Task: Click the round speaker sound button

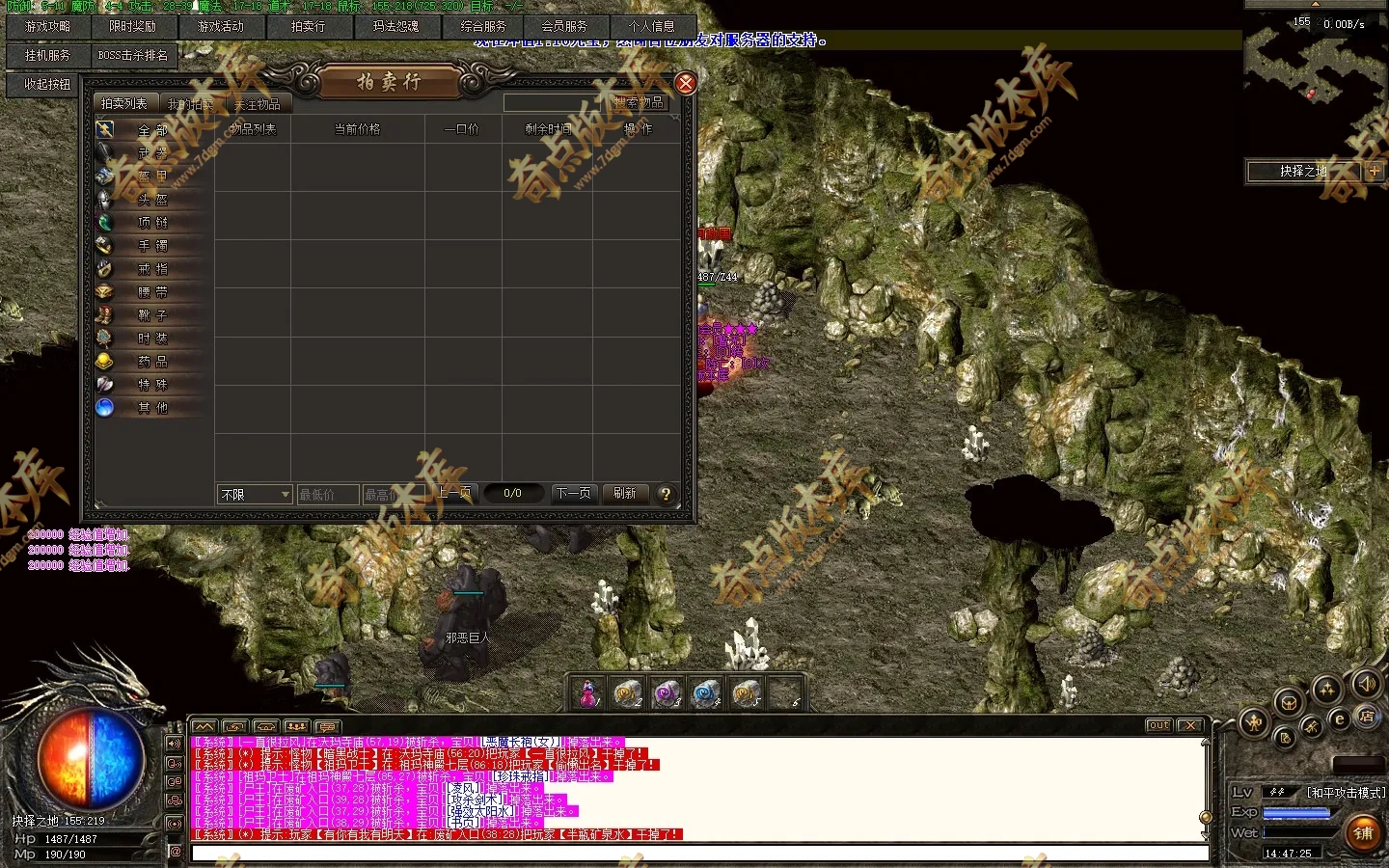Action: coord(1366,684)
